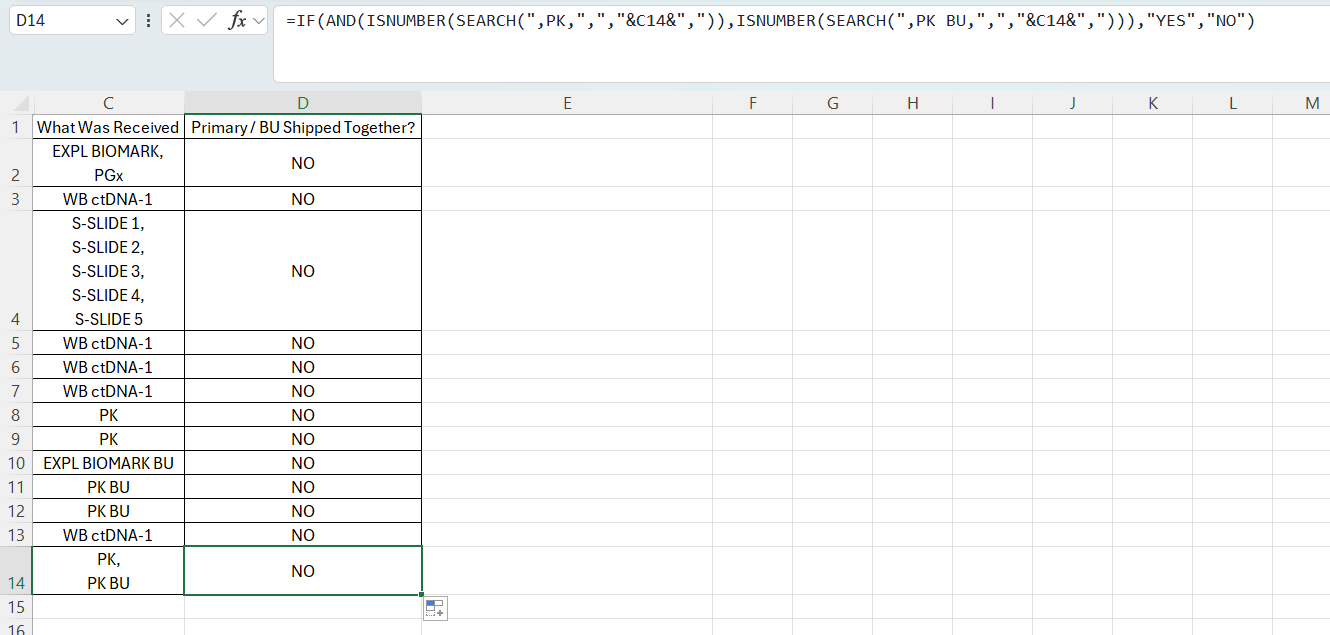Image resolution: width=1330 pixels, height=635 pixels.
Task: Select column G header
Action: point(832,103)
